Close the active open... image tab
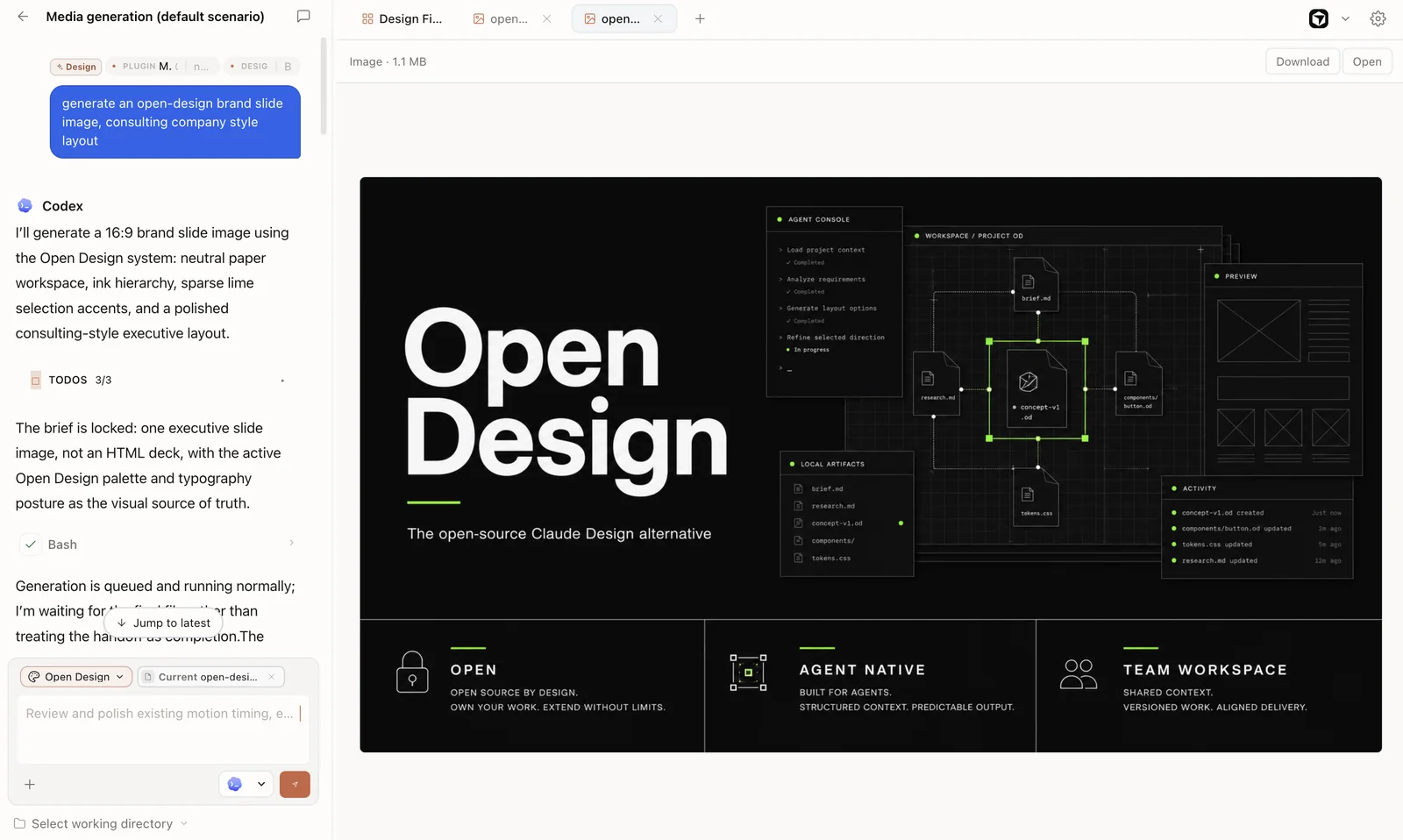The width and height of the screenshot is (1403, 840). tap(658, 18)
